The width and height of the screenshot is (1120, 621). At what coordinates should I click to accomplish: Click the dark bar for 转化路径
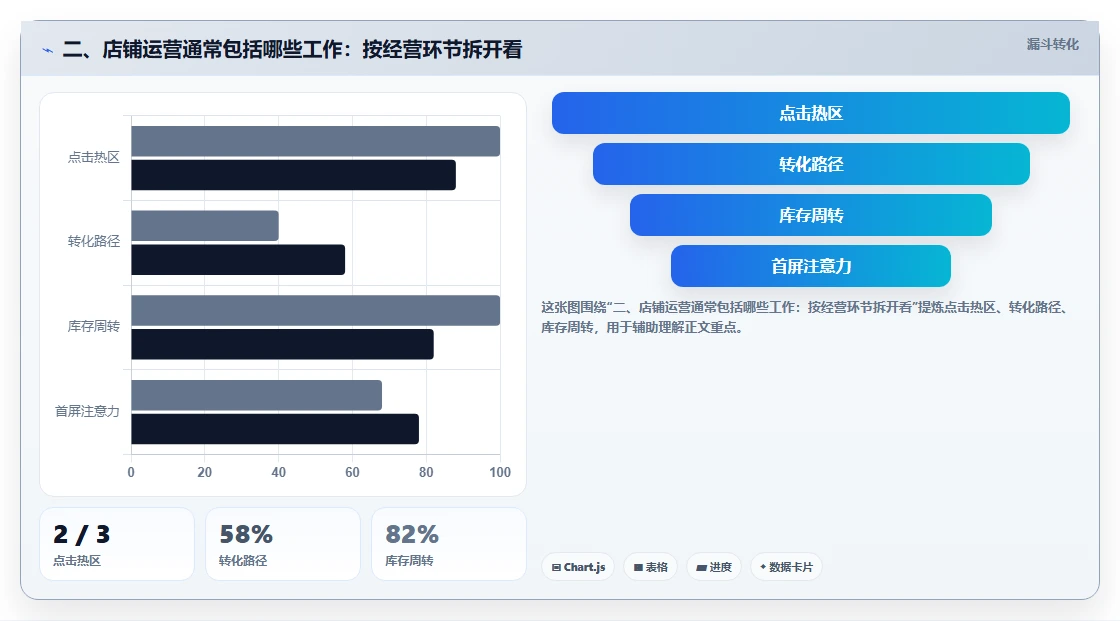pyautogui.click(x=238, y=259)
